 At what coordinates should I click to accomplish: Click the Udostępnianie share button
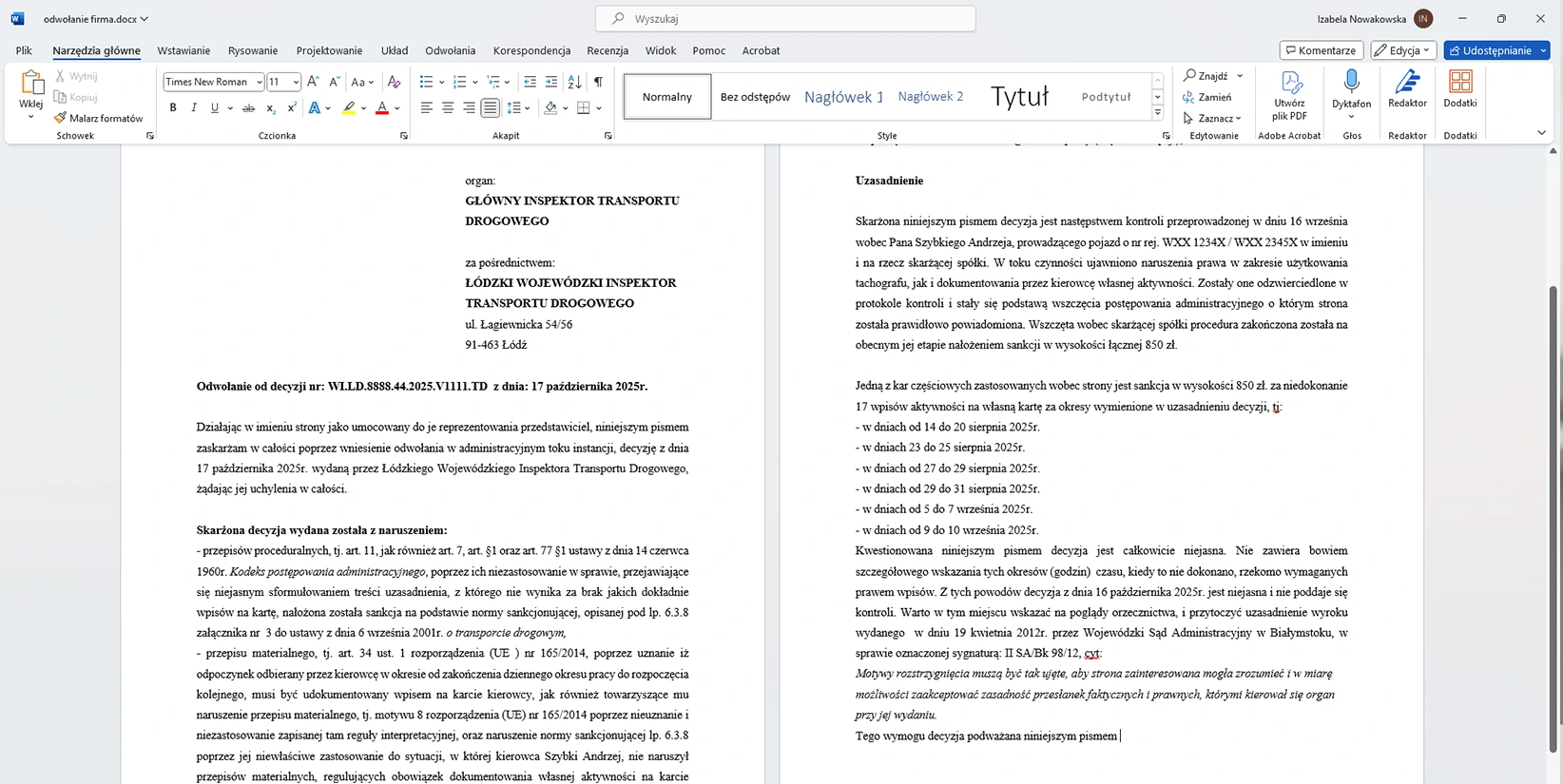pos(1490,50)
